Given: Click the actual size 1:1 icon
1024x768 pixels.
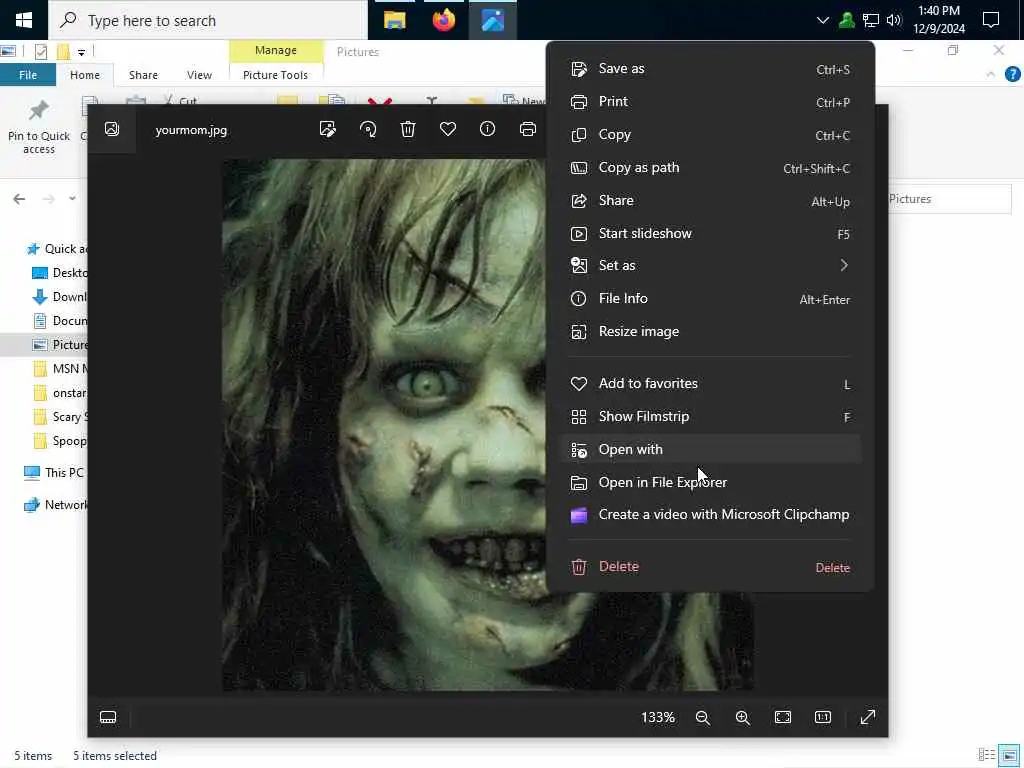Looking at the screenshot, I should point(823,718).
